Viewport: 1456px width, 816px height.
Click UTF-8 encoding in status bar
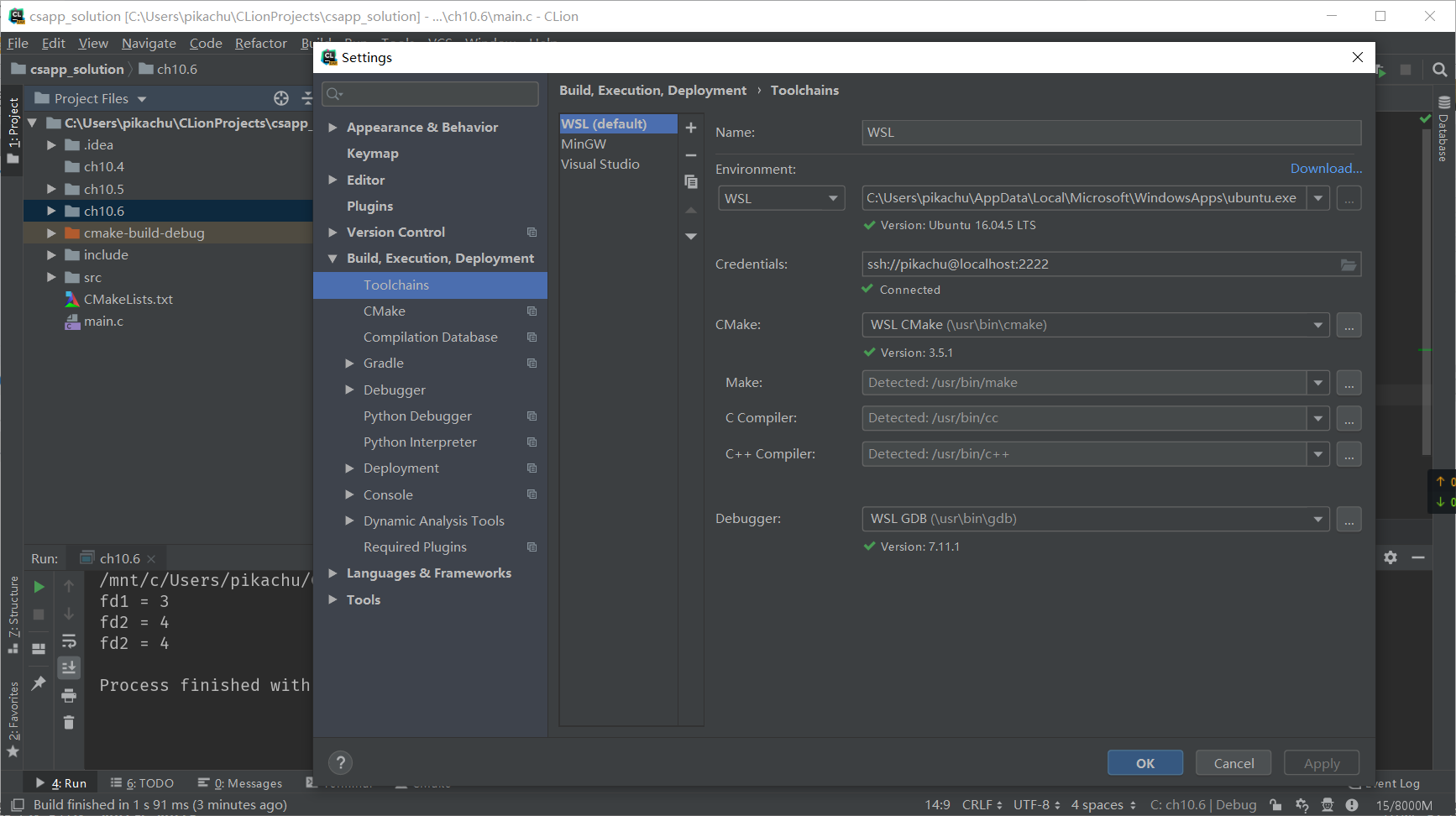1036,804
